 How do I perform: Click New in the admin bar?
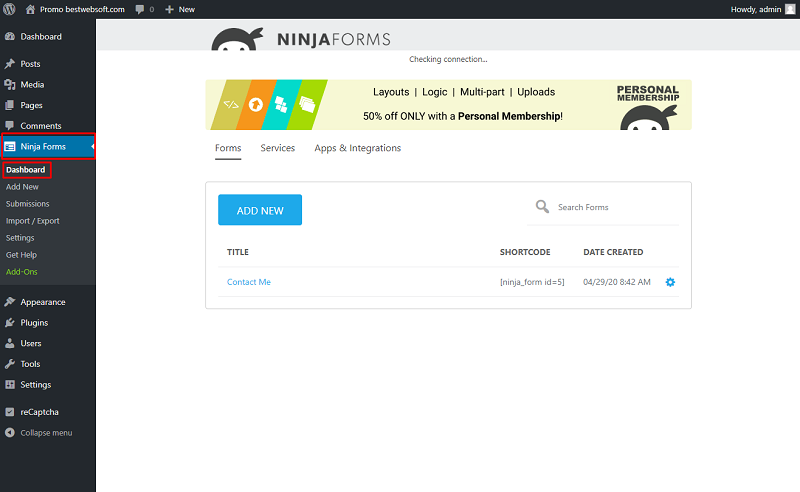pos(187,9)
